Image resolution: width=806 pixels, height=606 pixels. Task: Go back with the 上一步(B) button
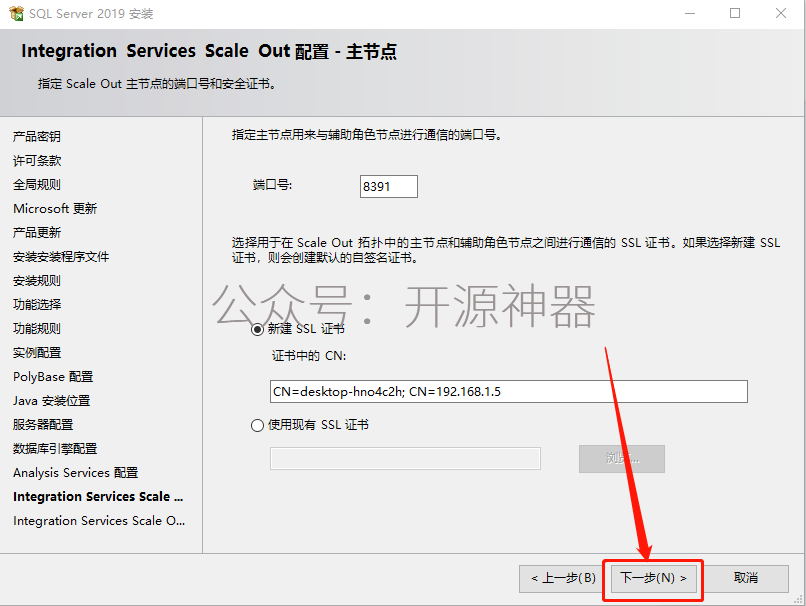[562, 578]
